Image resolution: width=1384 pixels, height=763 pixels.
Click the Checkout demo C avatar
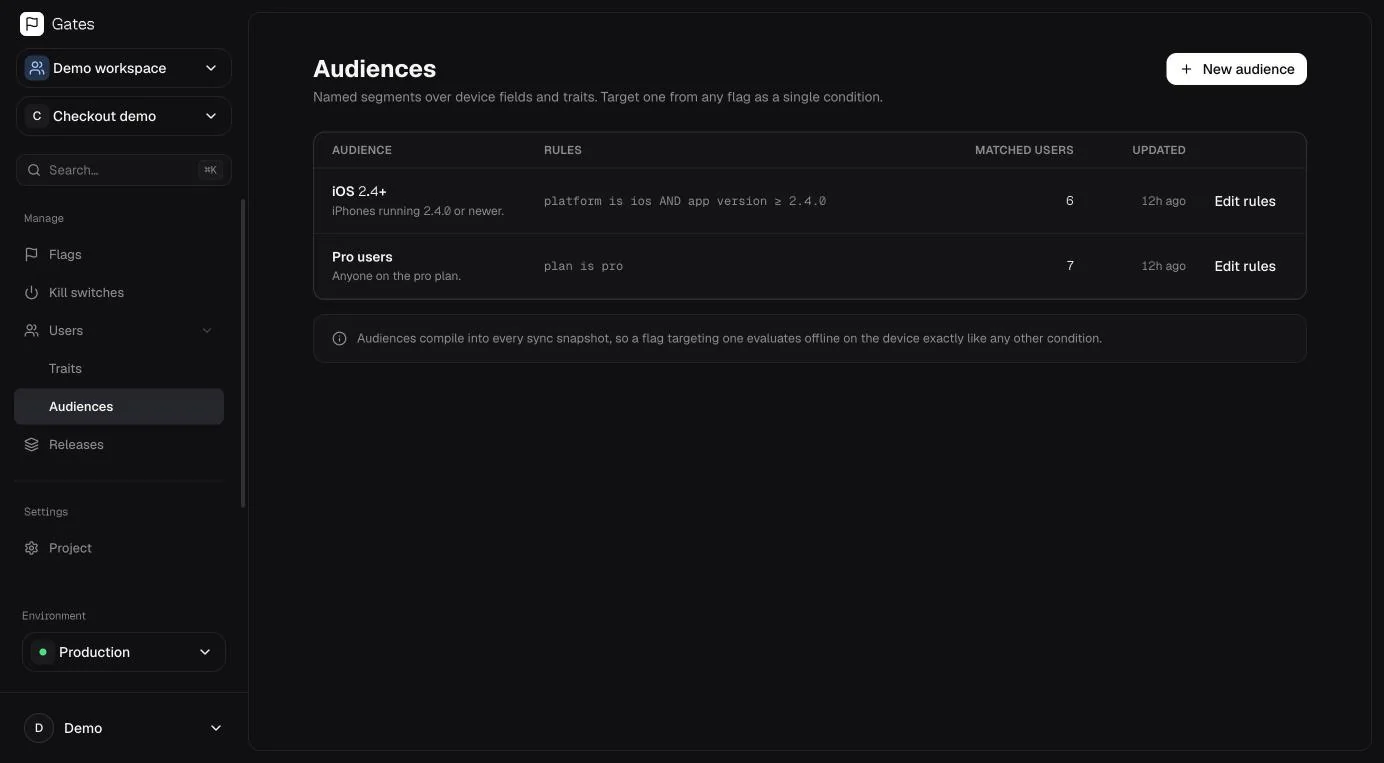point(37,116)
